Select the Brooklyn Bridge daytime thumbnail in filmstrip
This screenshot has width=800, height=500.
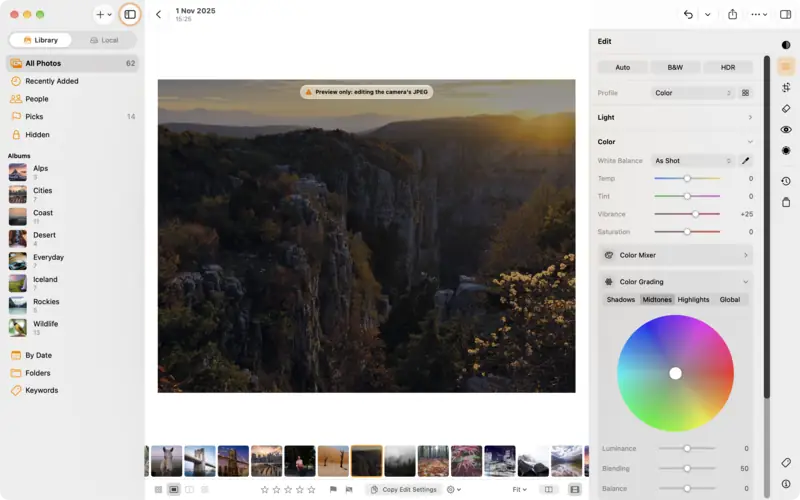(x=200, y=461)
